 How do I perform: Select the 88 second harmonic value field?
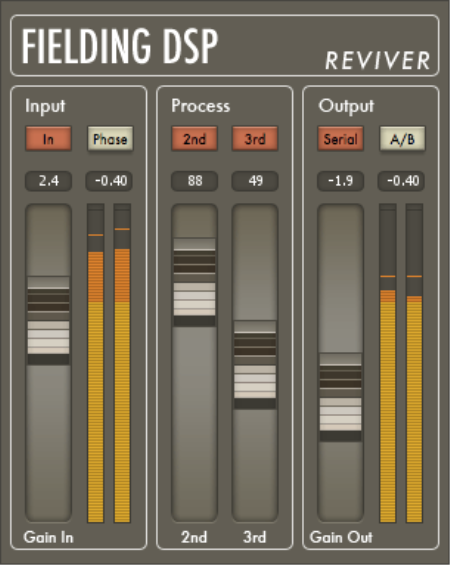click(x=195, y=181)
